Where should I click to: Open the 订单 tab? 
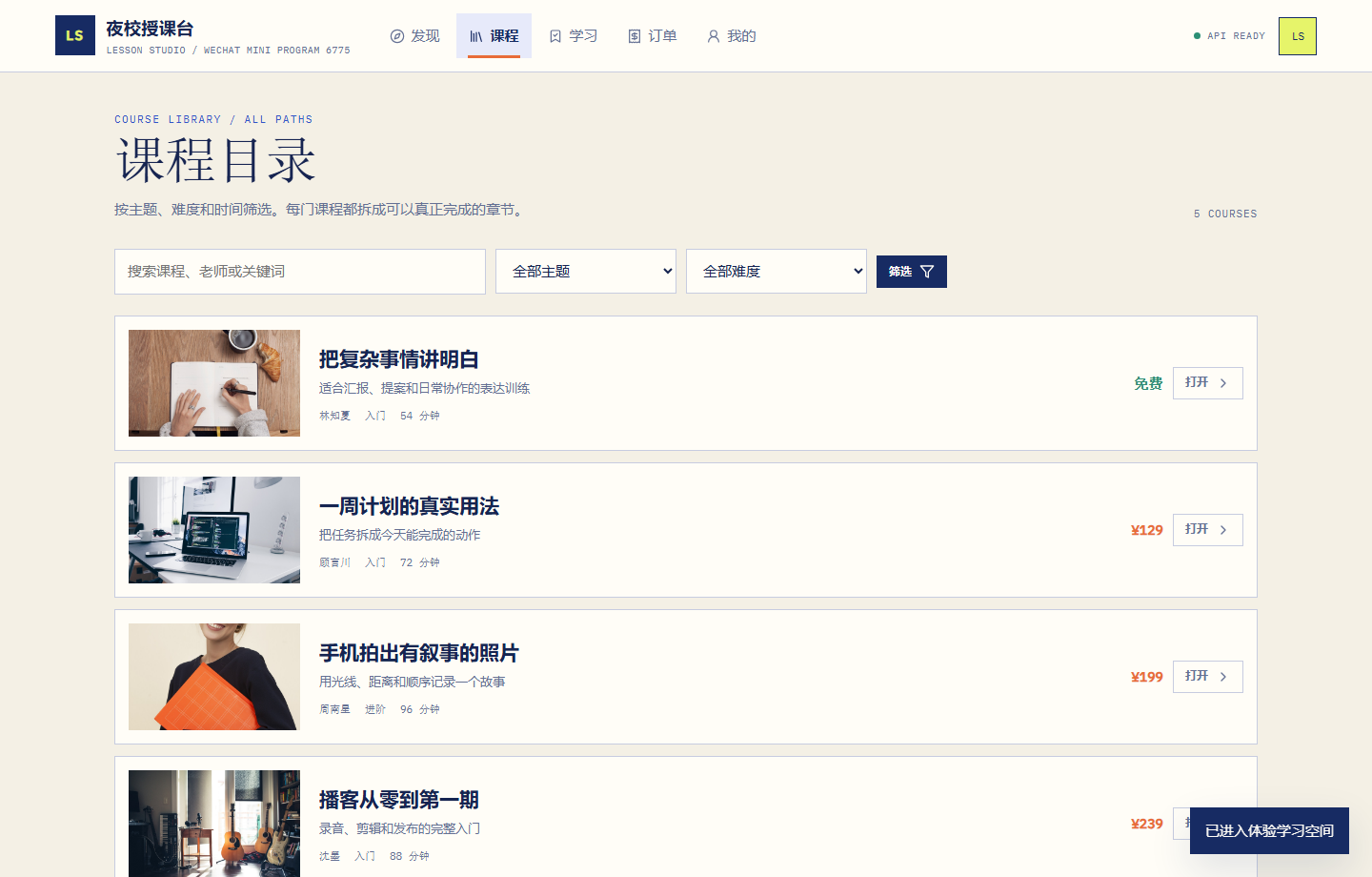(x=652, y=36)
